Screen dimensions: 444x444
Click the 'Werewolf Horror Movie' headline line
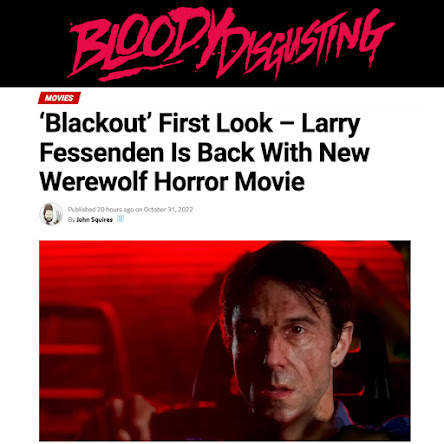[x=172, y=182]
